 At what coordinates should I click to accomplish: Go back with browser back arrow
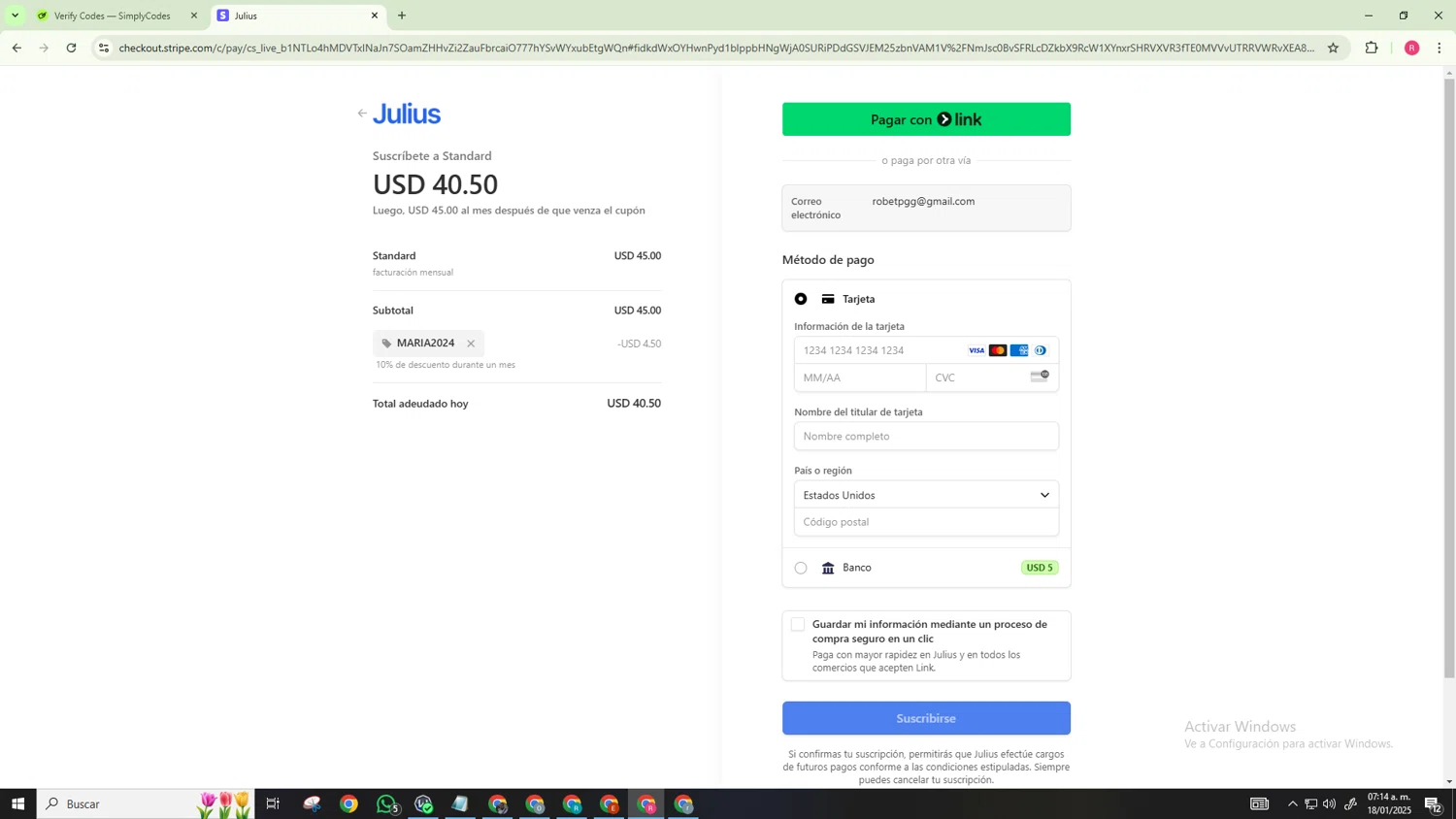[17, 48]
